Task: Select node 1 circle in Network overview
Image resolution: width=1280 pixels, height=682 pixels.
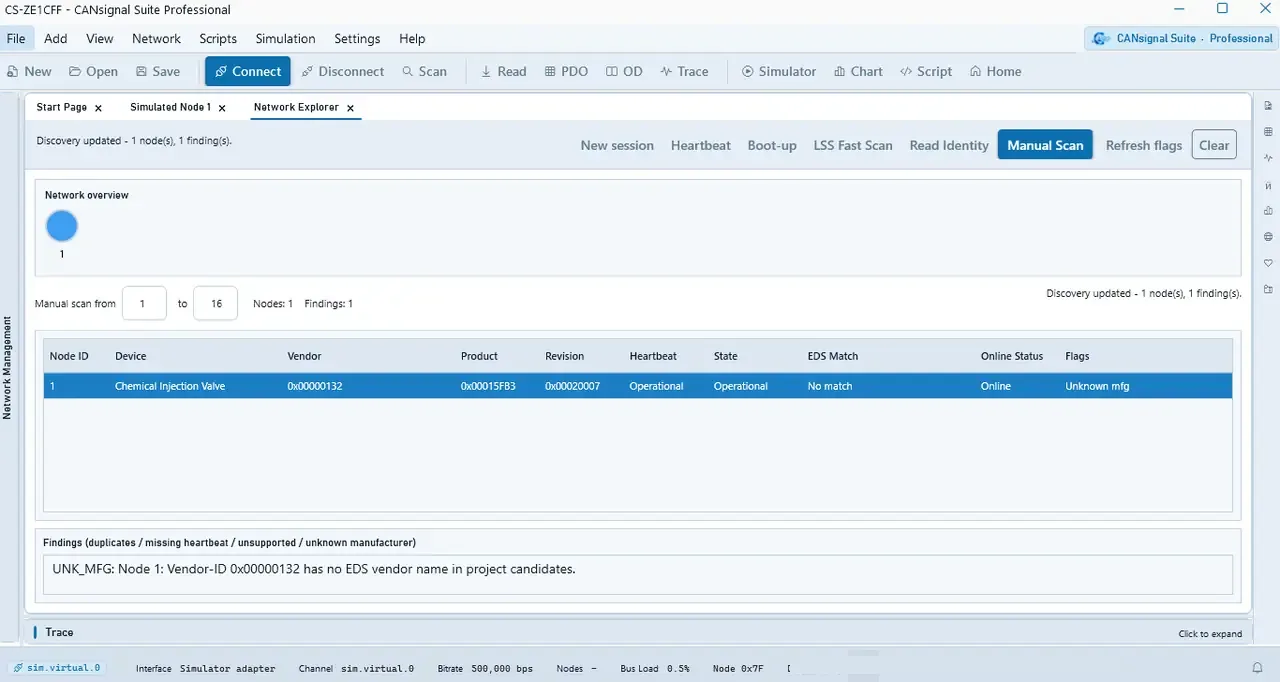Action: (x=62, y=226)
